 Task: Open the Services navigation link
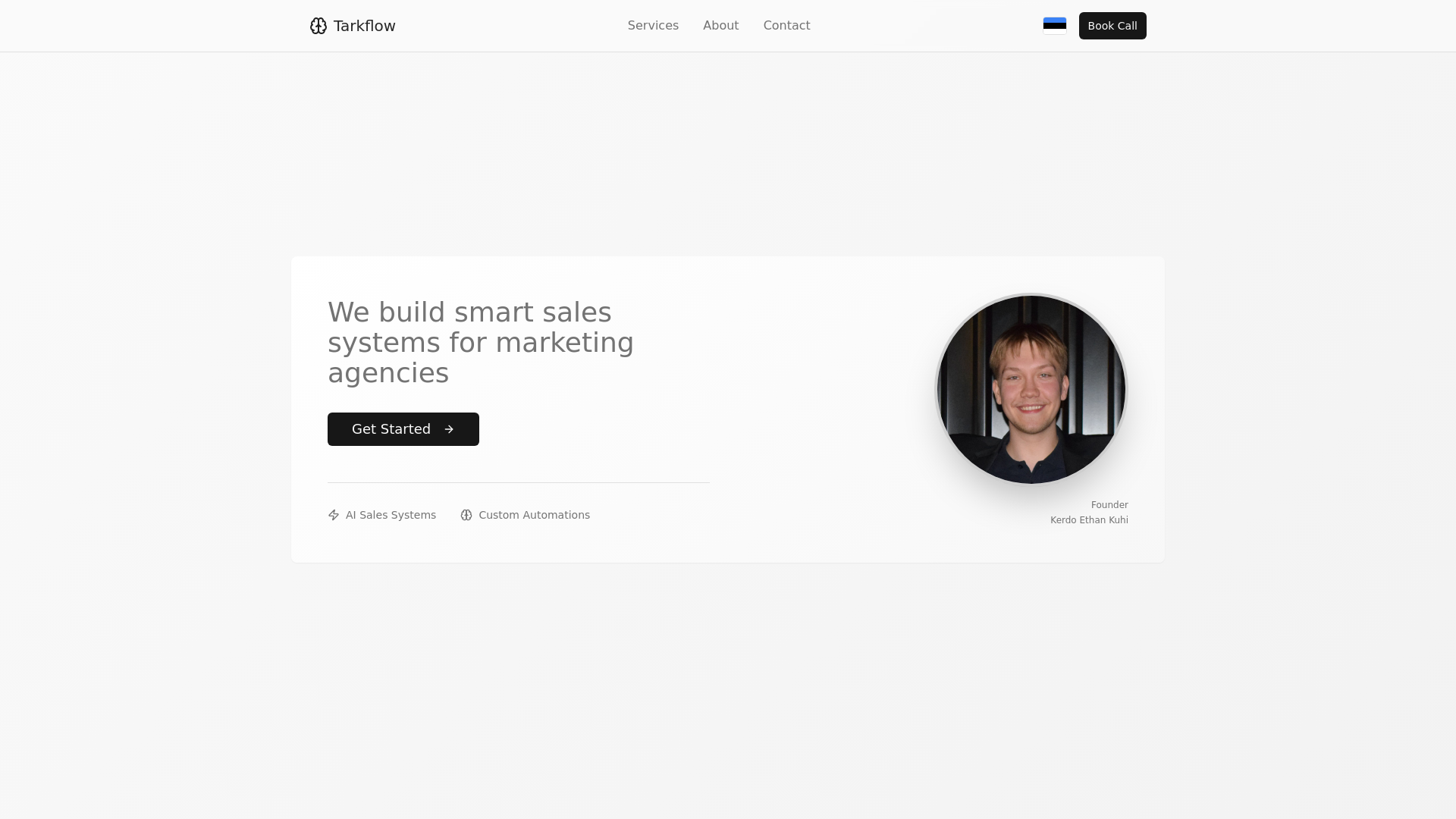click(x=653, y=26)
